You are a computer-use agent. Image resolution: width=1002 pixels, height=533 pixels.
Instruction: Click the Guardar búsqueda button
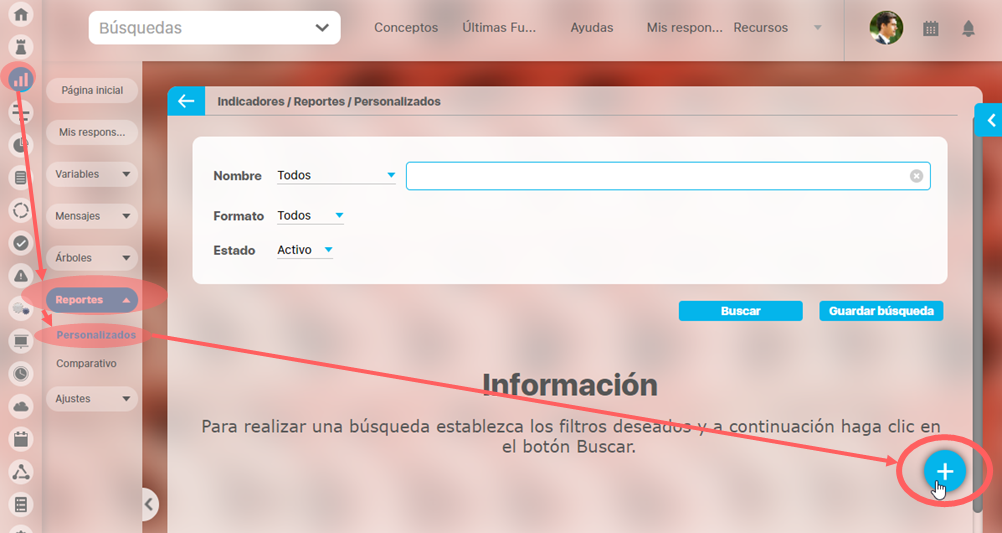[x=881, y=311]
